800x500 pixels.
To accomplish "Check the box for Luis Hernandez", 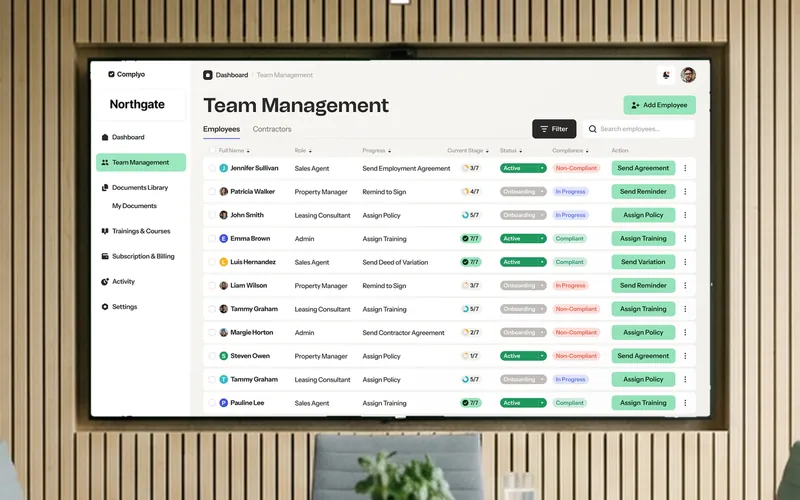I will [x=212, y=262].
